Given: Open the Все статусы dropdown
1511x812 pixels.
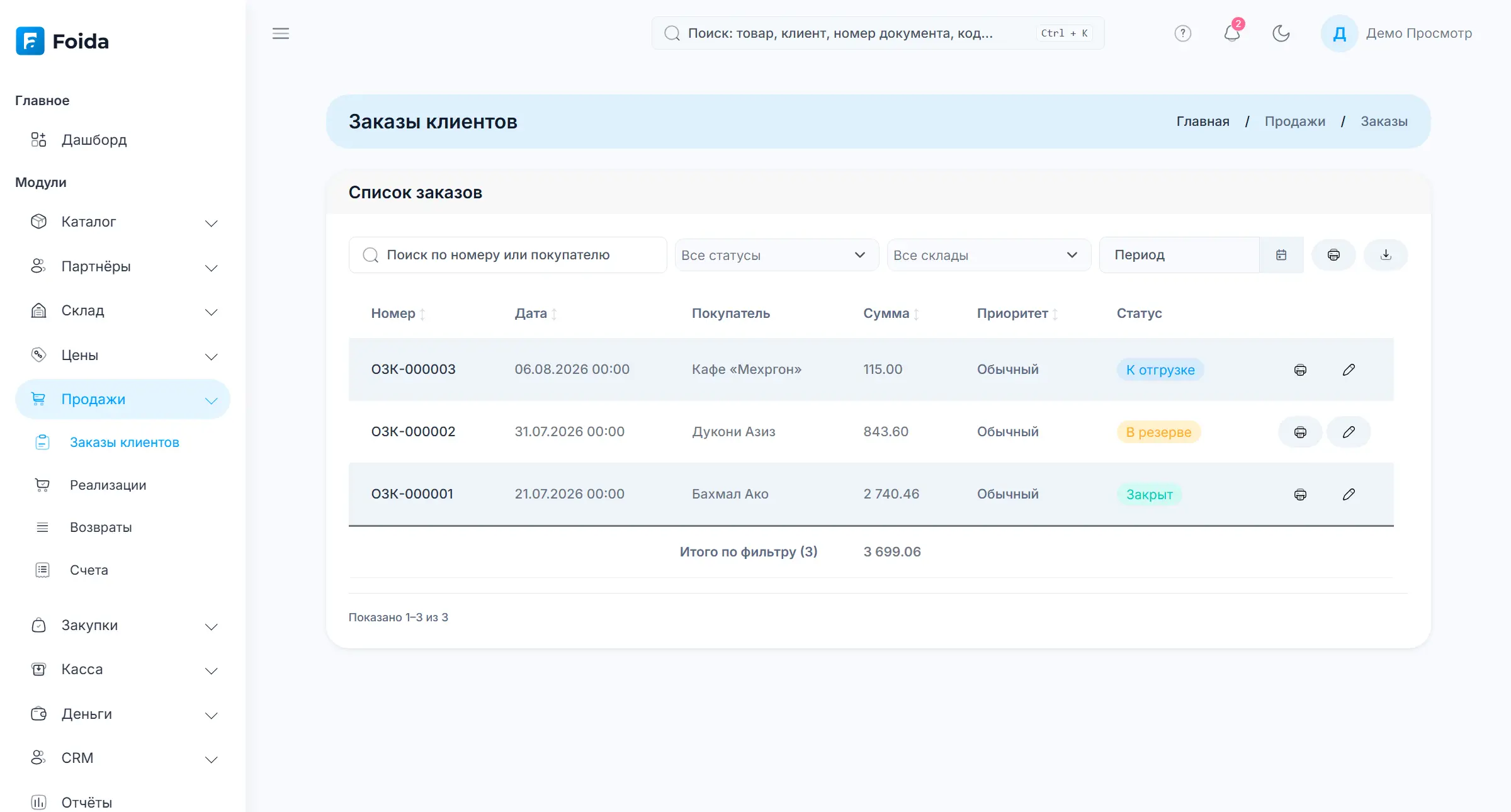Looking at the screenshot, I should point(776,255).
